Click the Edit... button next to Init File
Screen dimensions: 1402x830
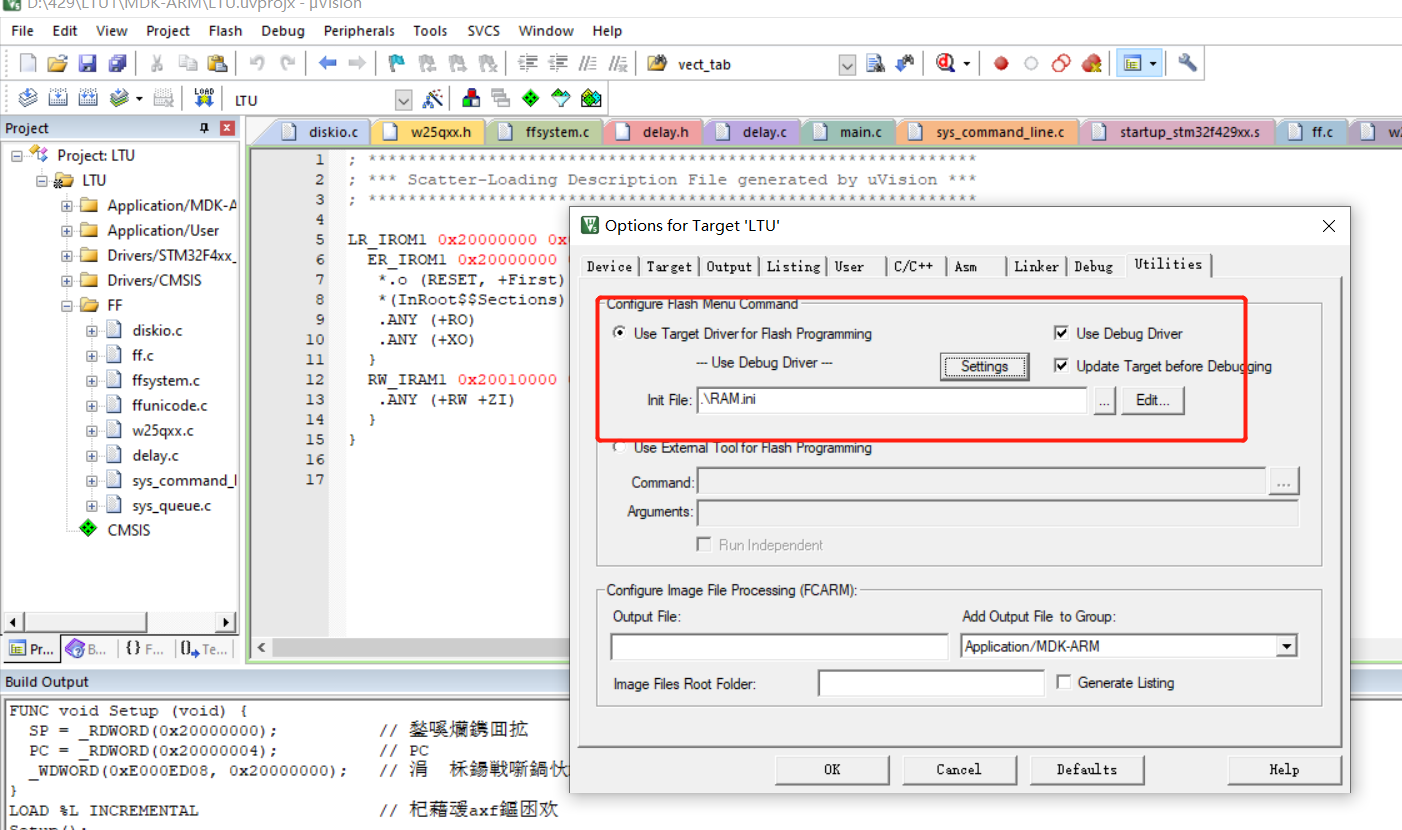(x=1152, y=400)
